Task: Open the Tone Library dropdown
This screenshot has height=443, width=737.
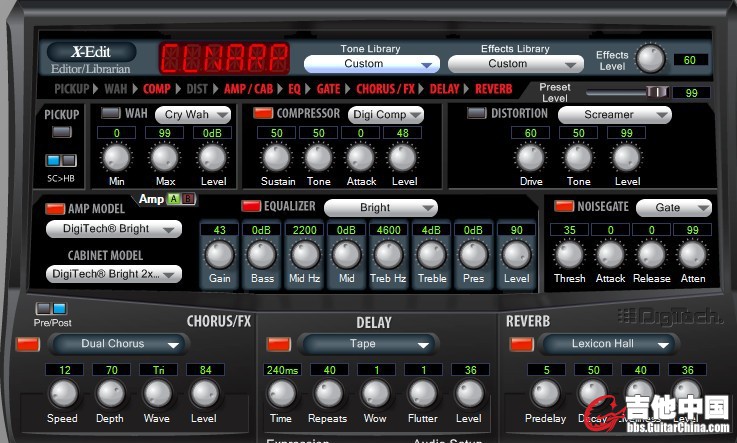Action: pyautogui.click(x=371, y=64)
